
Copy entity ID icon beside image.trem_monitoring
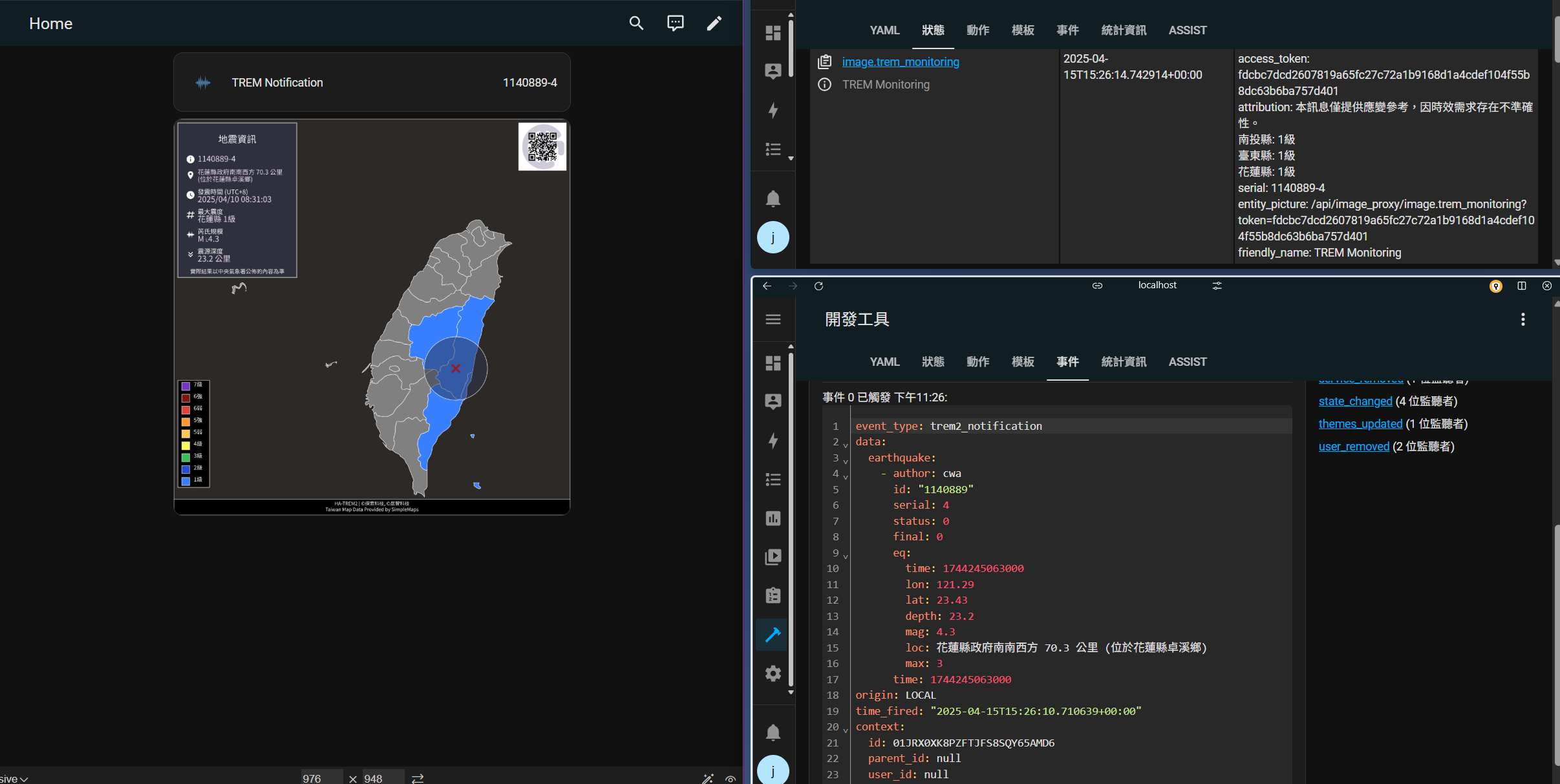pyautogui.click(x=825, y=62)
